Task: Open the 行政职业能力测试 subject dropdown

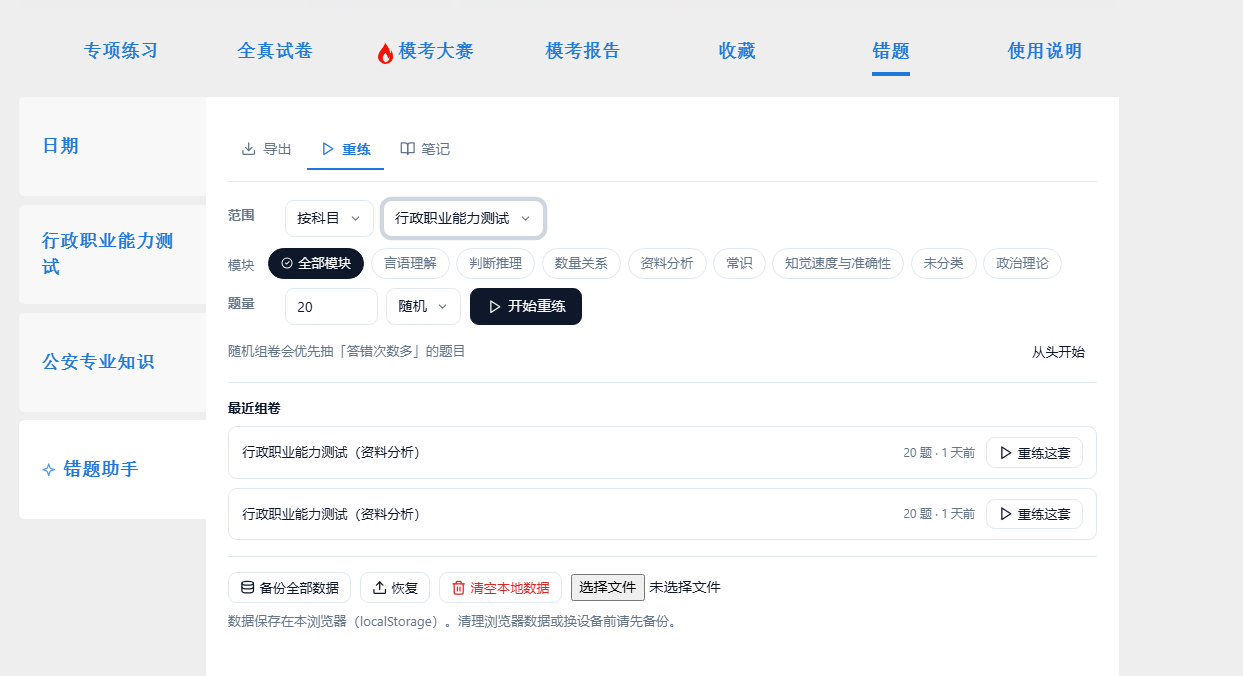Action: point(463,218)
